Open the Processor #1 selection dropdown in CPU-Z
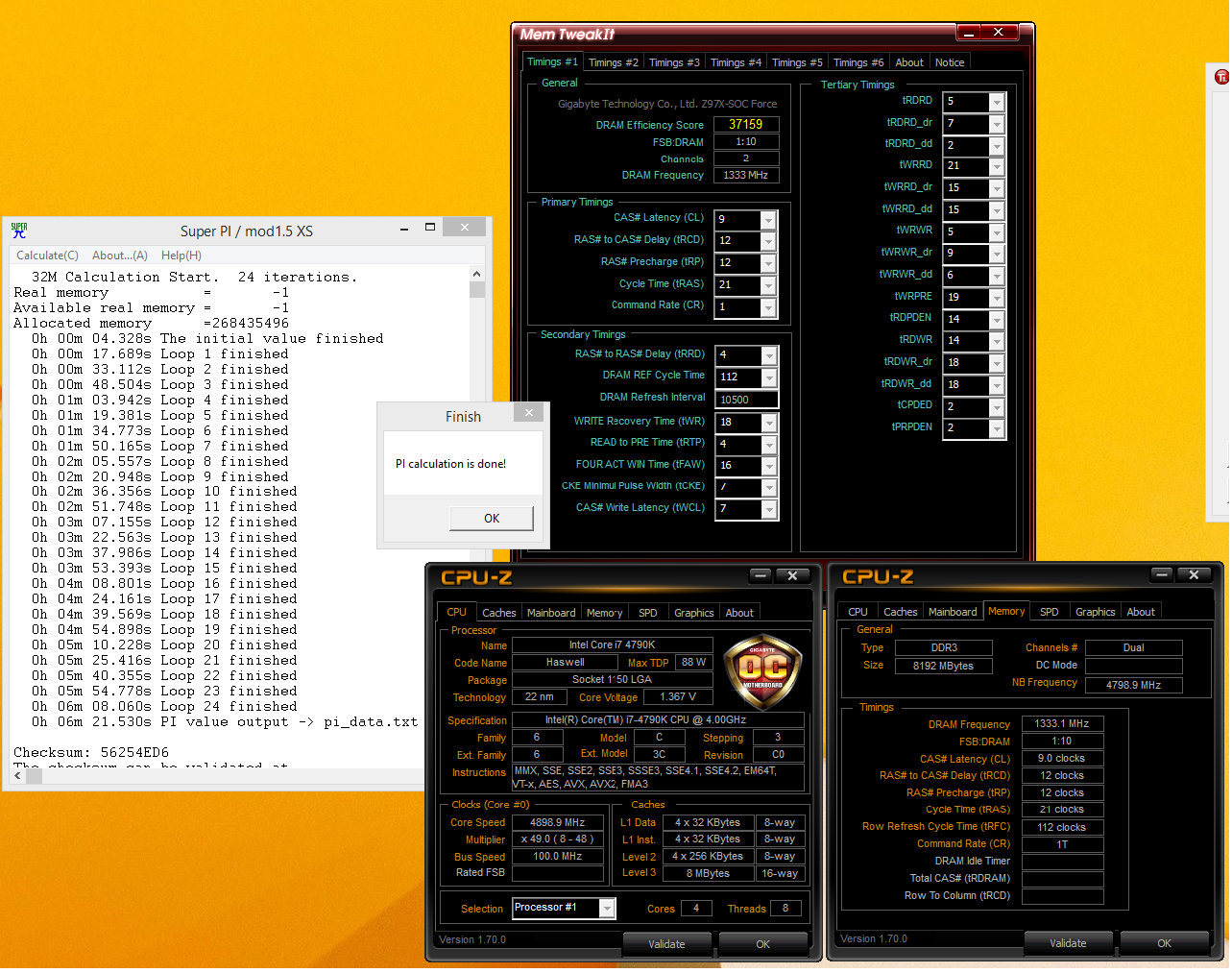This screenshot has height=973, width=1232. [607, 909]
